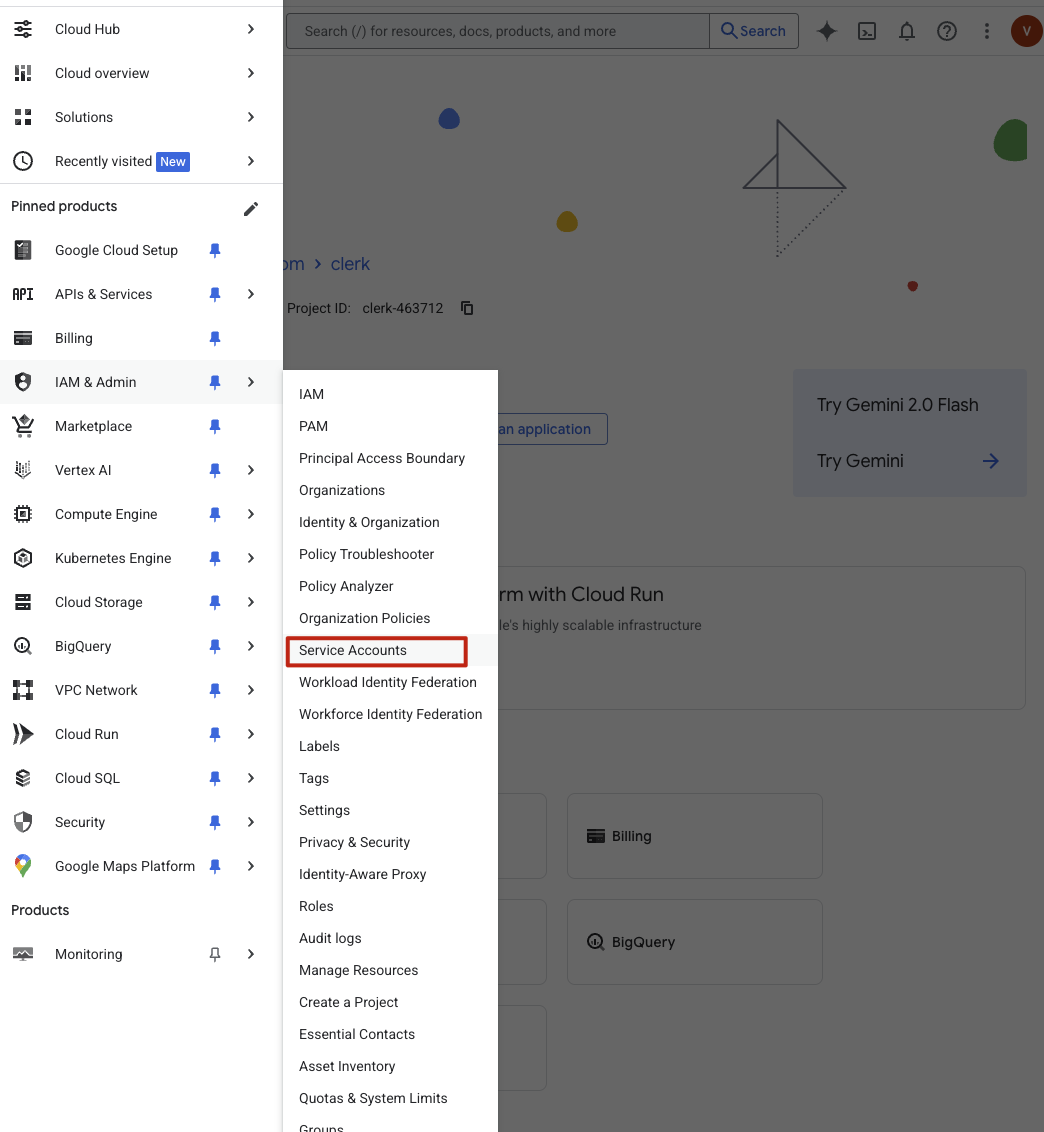Click the IAM & Admin shield icon
Viewport: 1044px width, 1132px height.
tap(23, 382)
